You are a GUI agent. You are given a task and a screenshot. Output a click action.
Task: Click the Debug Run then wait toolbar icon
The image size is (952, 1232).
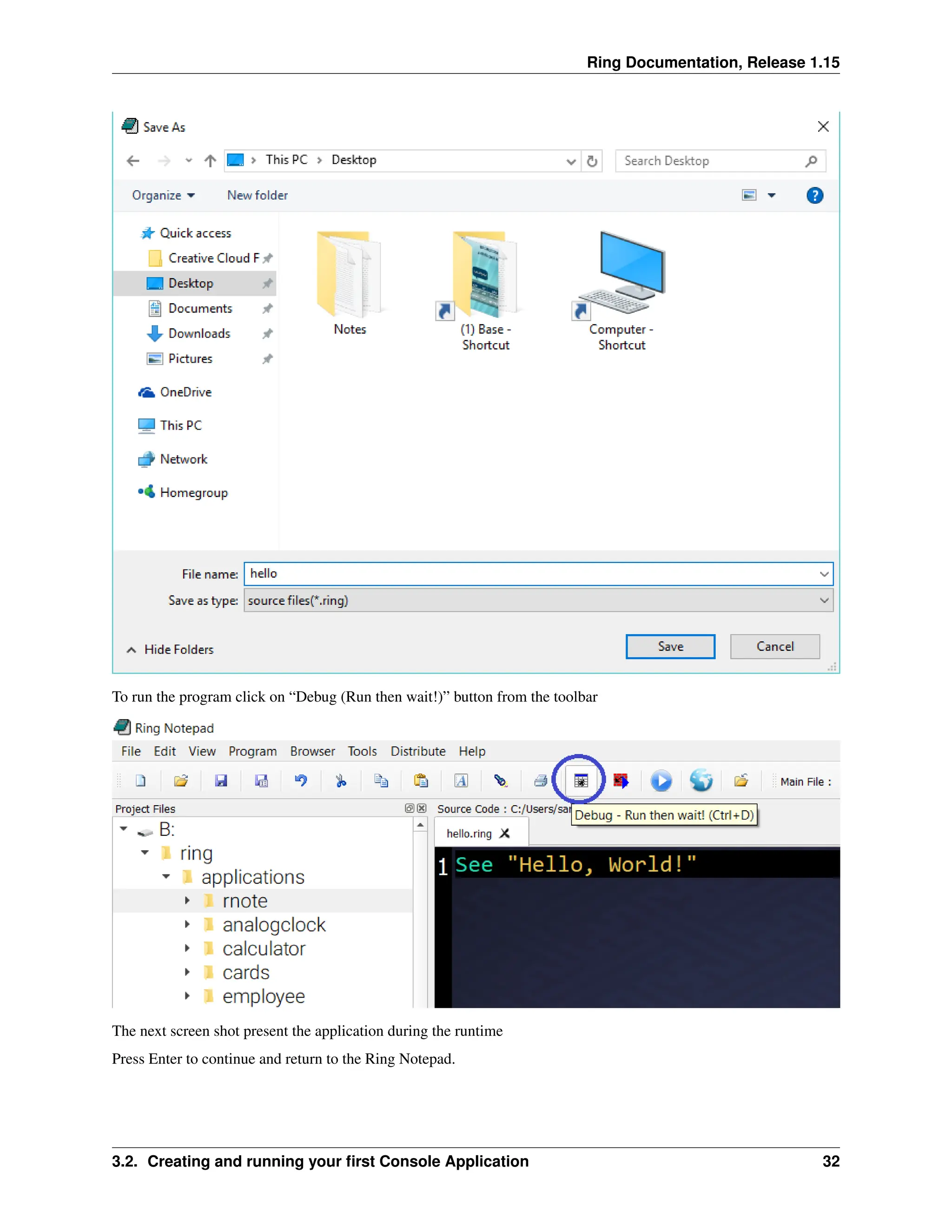(x=580, y=781)
